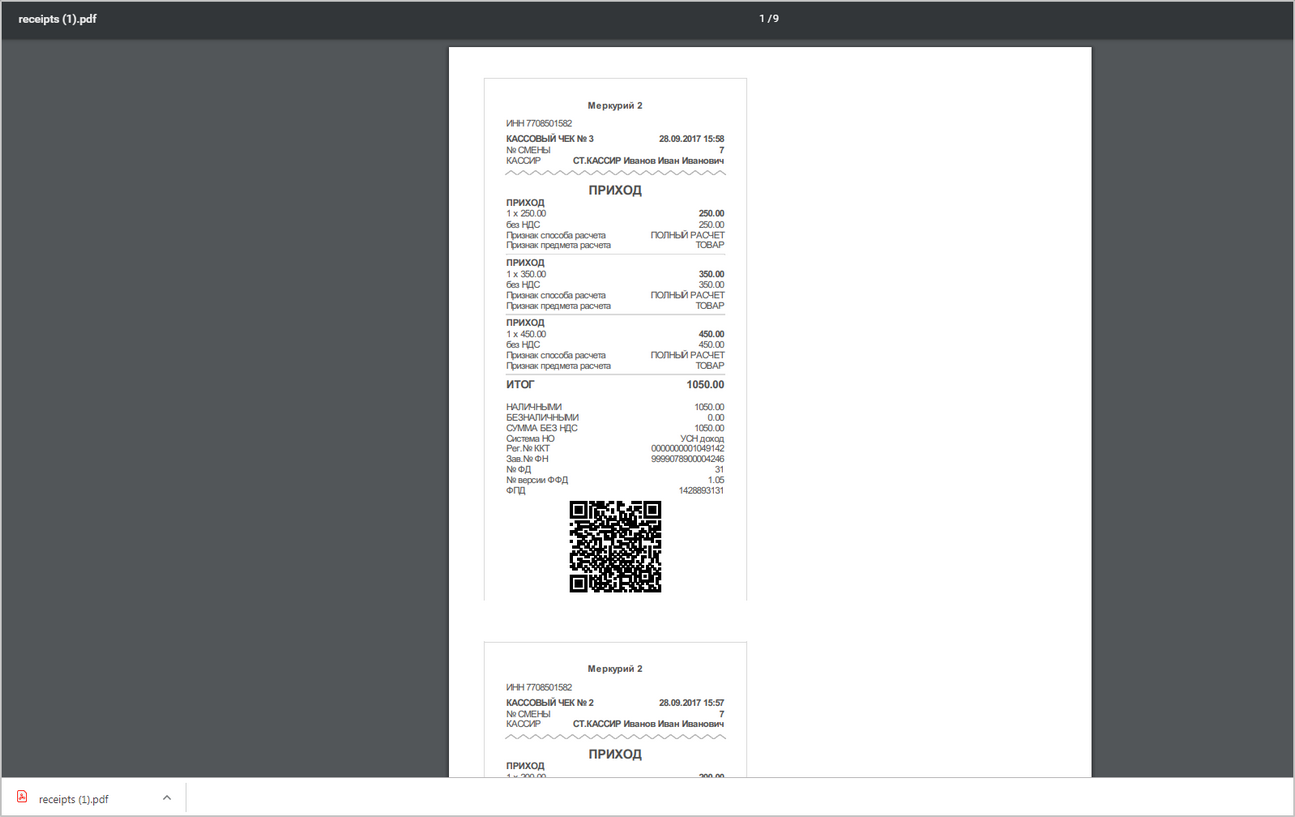Click the QR code on the first receipt

615,547
